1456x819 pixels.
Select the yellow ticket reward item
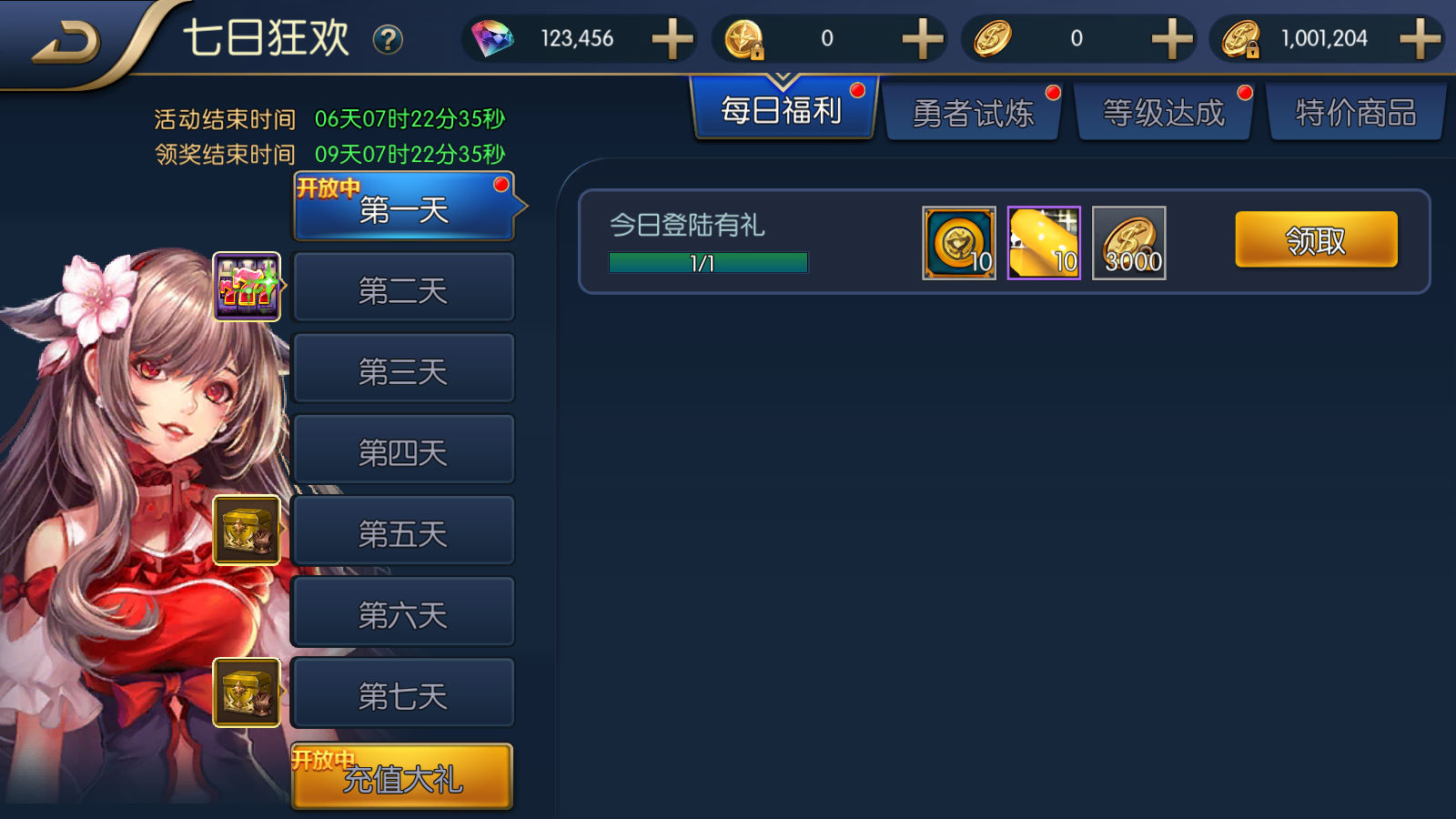pyautogui.click(x=1044, y=243)
